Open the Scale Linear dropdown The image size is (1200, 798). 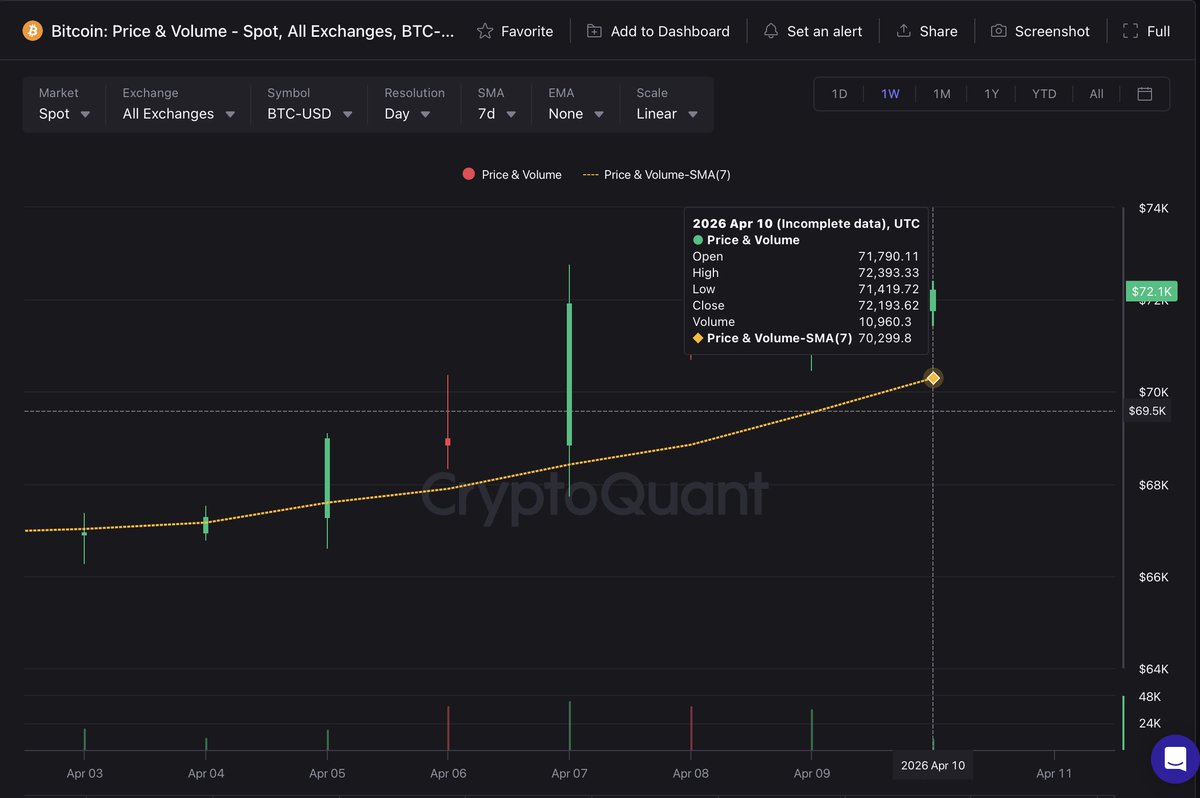[x=667, y=114]
